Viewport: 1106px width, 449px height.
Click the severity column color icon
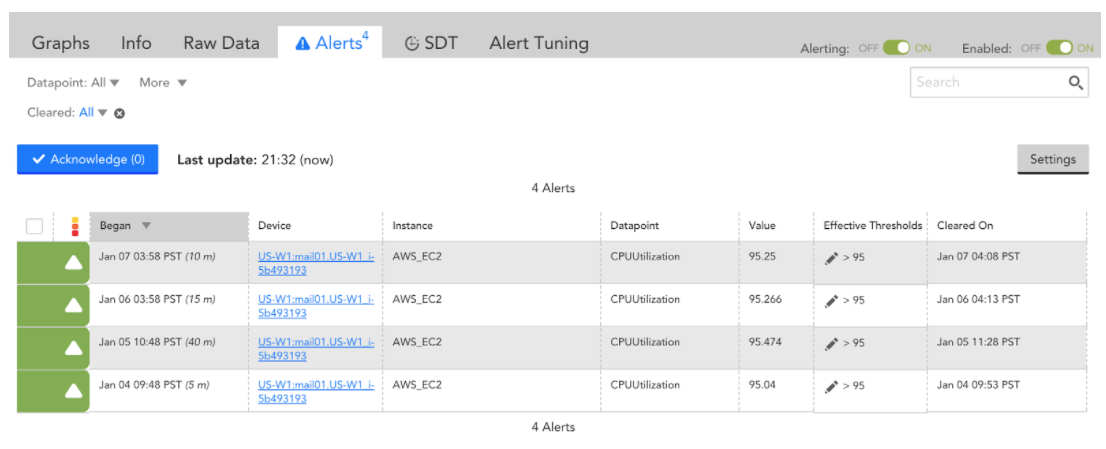(x=75, y=226)
